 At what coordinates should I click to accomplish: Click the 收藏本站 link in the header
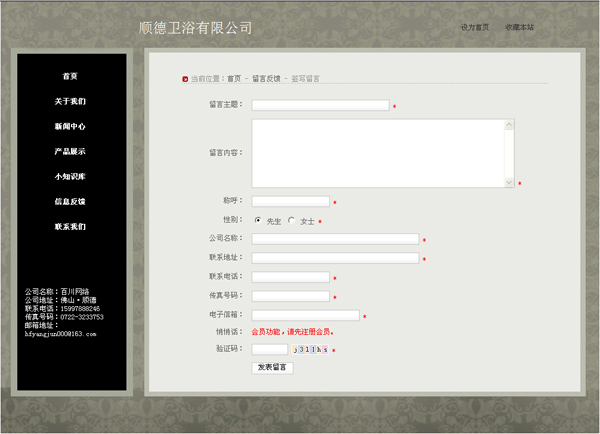pyautogui.click(x=520, y=27)
